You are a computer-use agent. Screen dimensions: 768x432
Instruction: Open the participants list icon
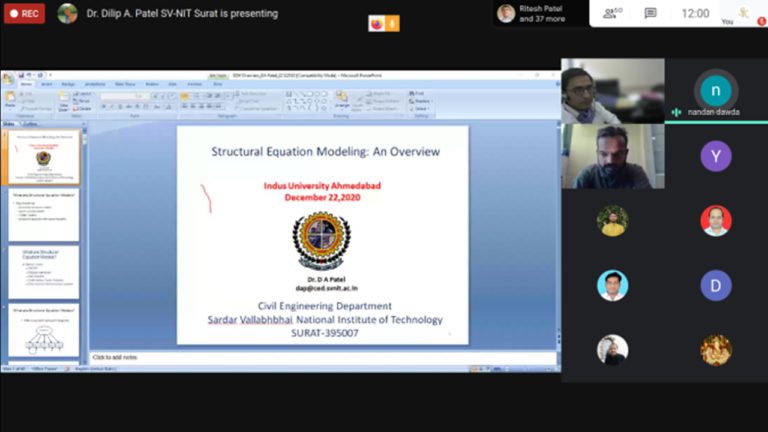tap(612, 13)
